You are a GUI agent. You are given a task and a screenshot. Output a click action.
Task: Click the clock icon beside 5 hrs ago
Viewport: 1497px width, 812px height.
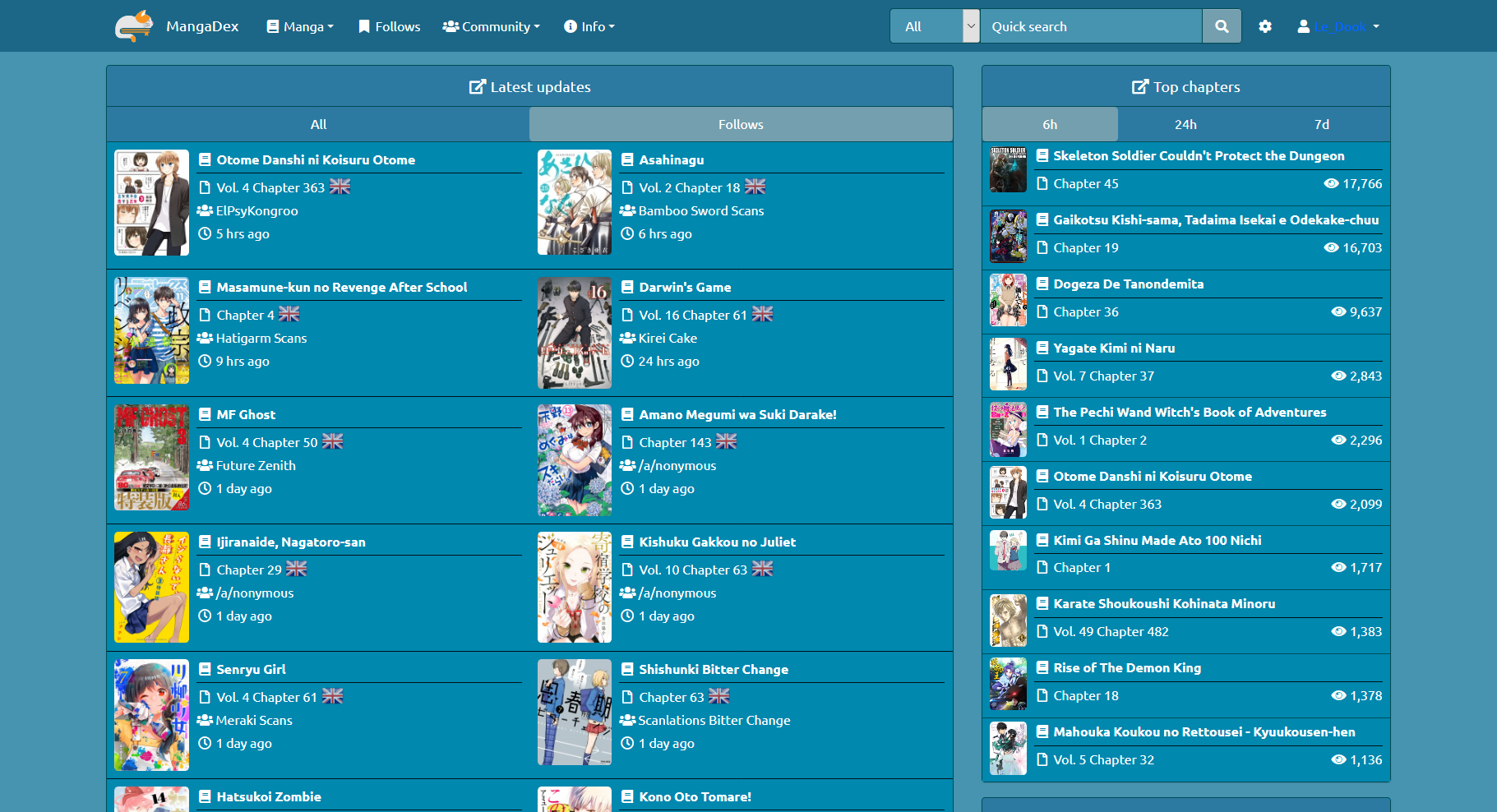tap(205, 234)
